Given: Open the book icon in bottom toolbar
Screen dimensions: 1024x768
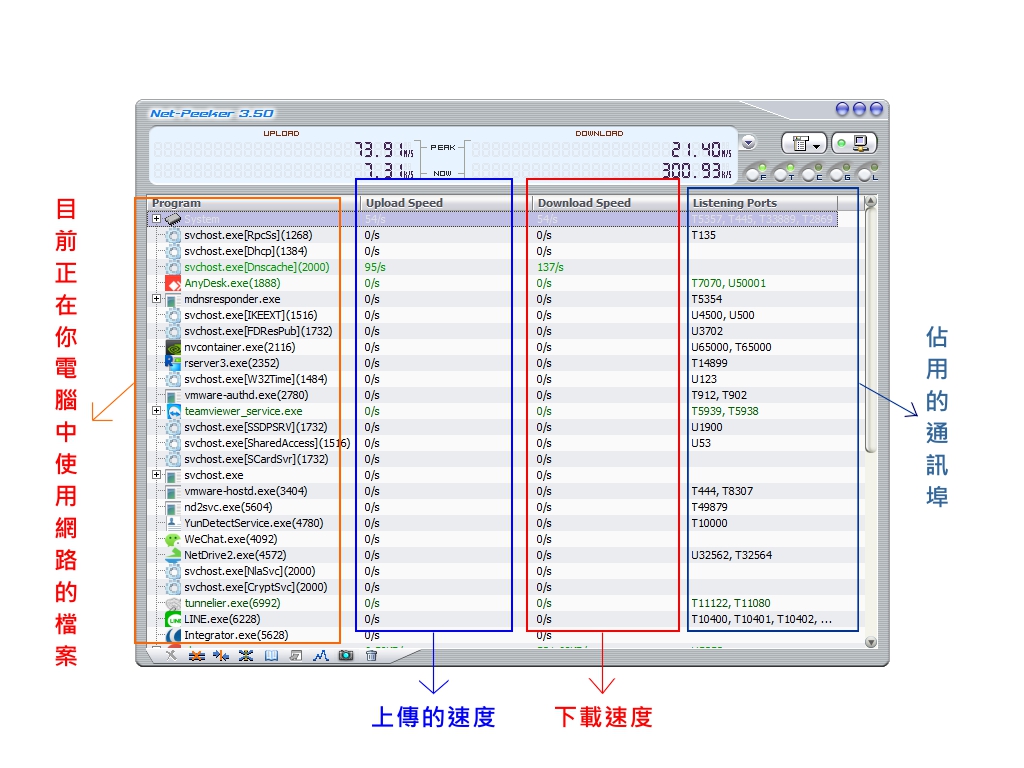Looking at the screenshot, I should coord(271,656).
